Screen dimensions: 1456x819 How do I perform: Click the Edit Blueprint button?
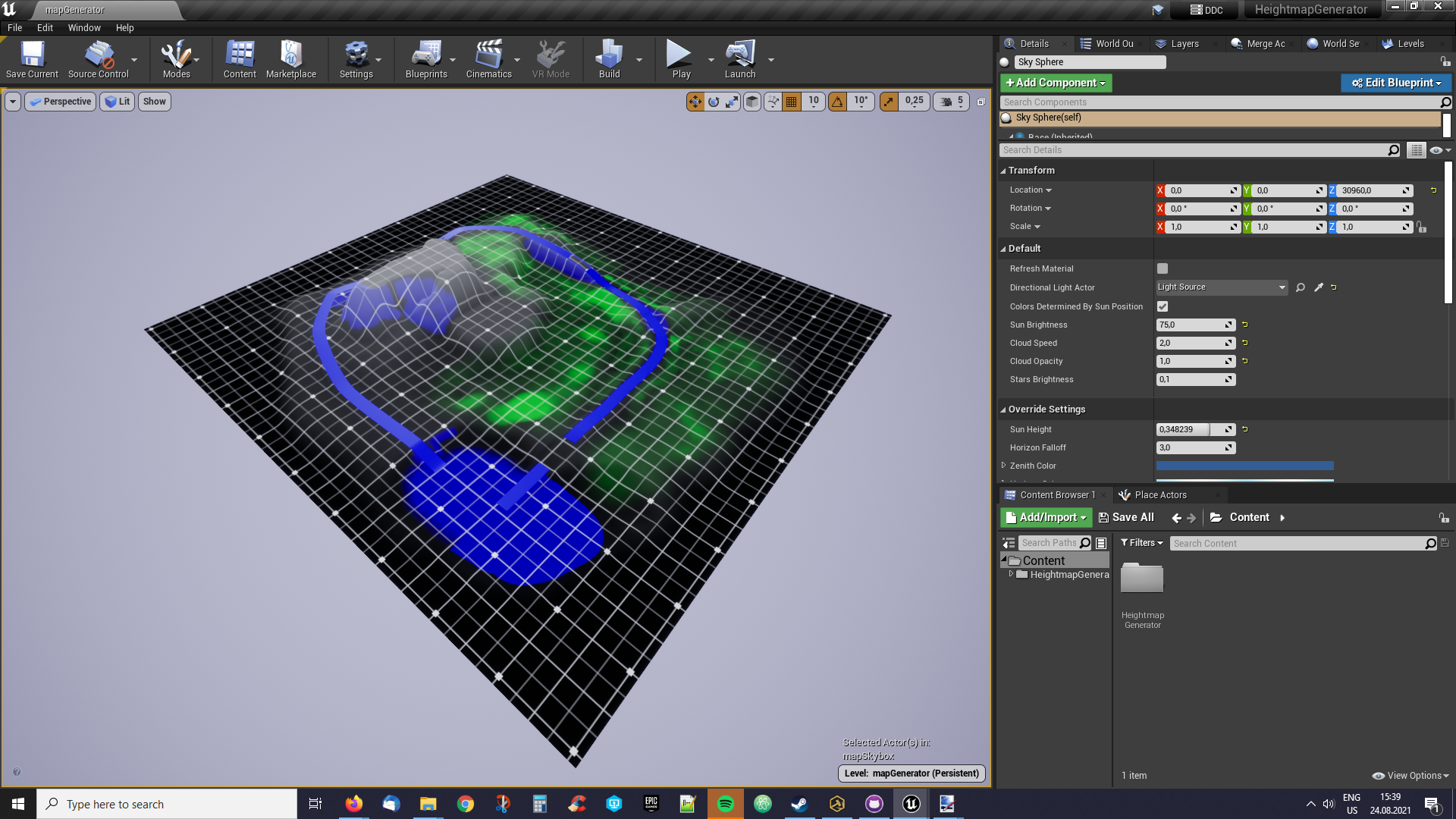1395,83
